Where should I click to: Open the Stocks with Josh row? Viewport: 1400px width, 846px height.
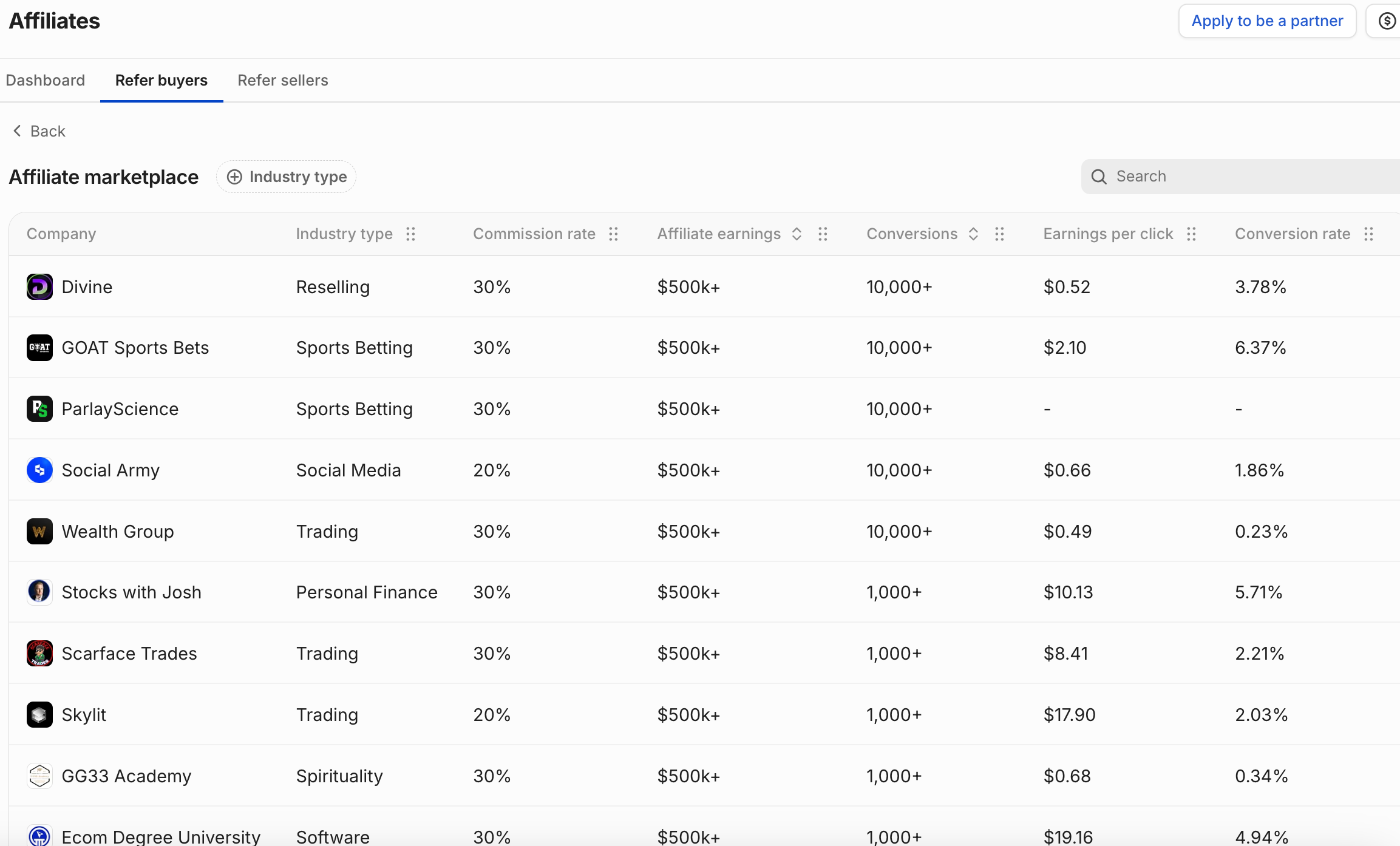(131, 592)
